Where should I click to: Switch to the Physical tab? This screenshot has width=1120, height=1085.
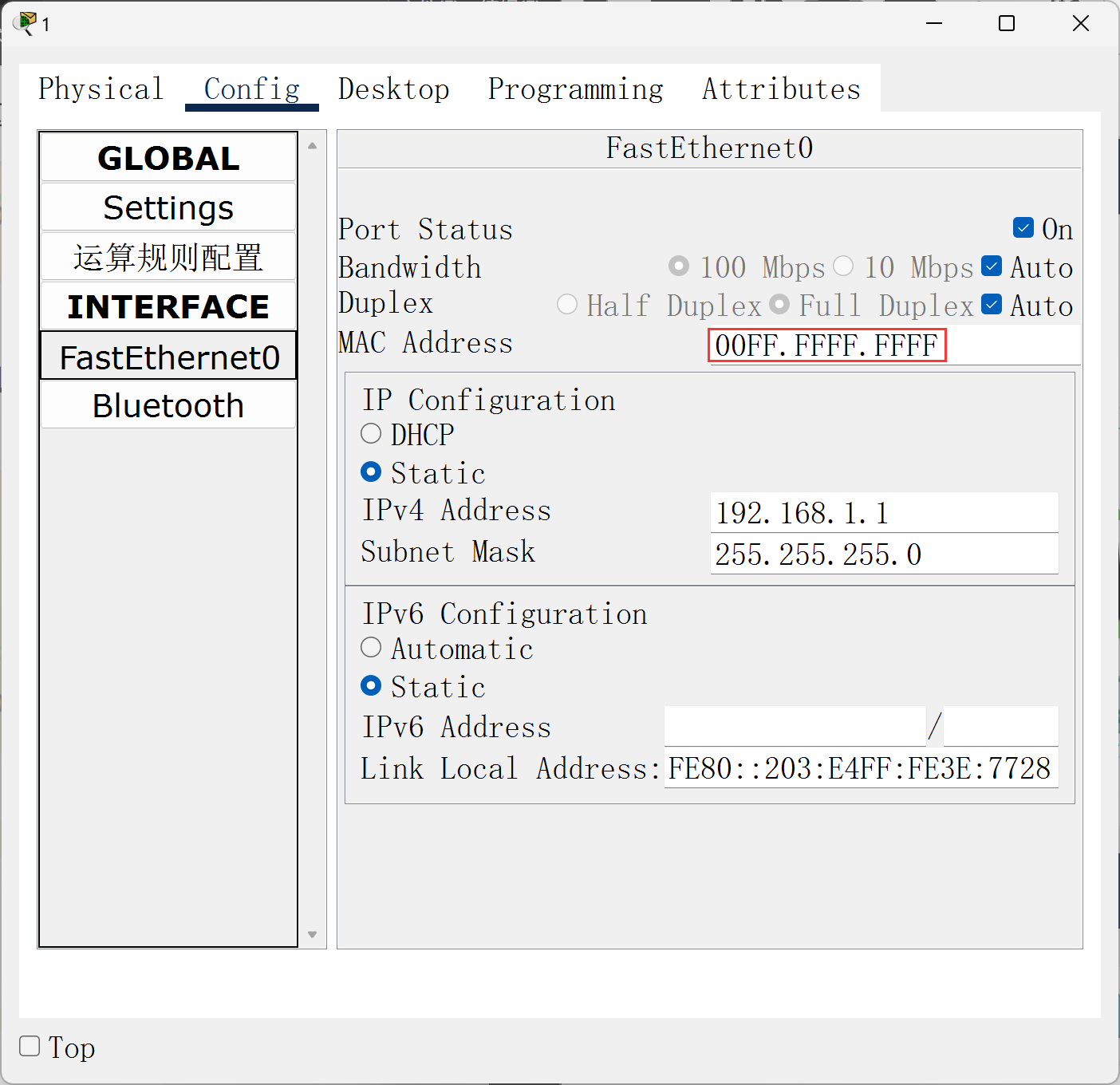click(101, 89)
